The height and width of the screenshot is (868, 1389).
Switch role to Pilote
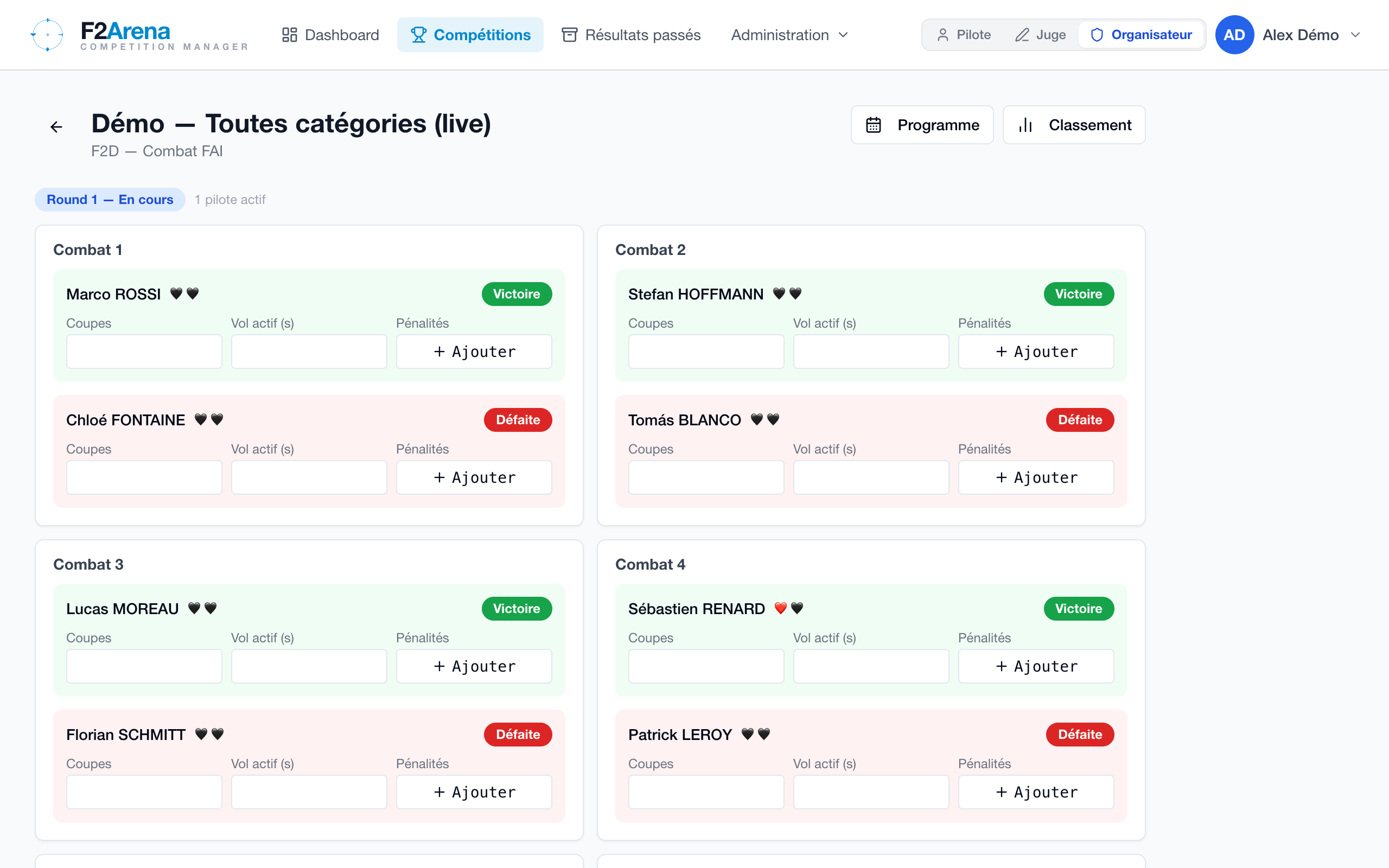[x=964, y=34]
